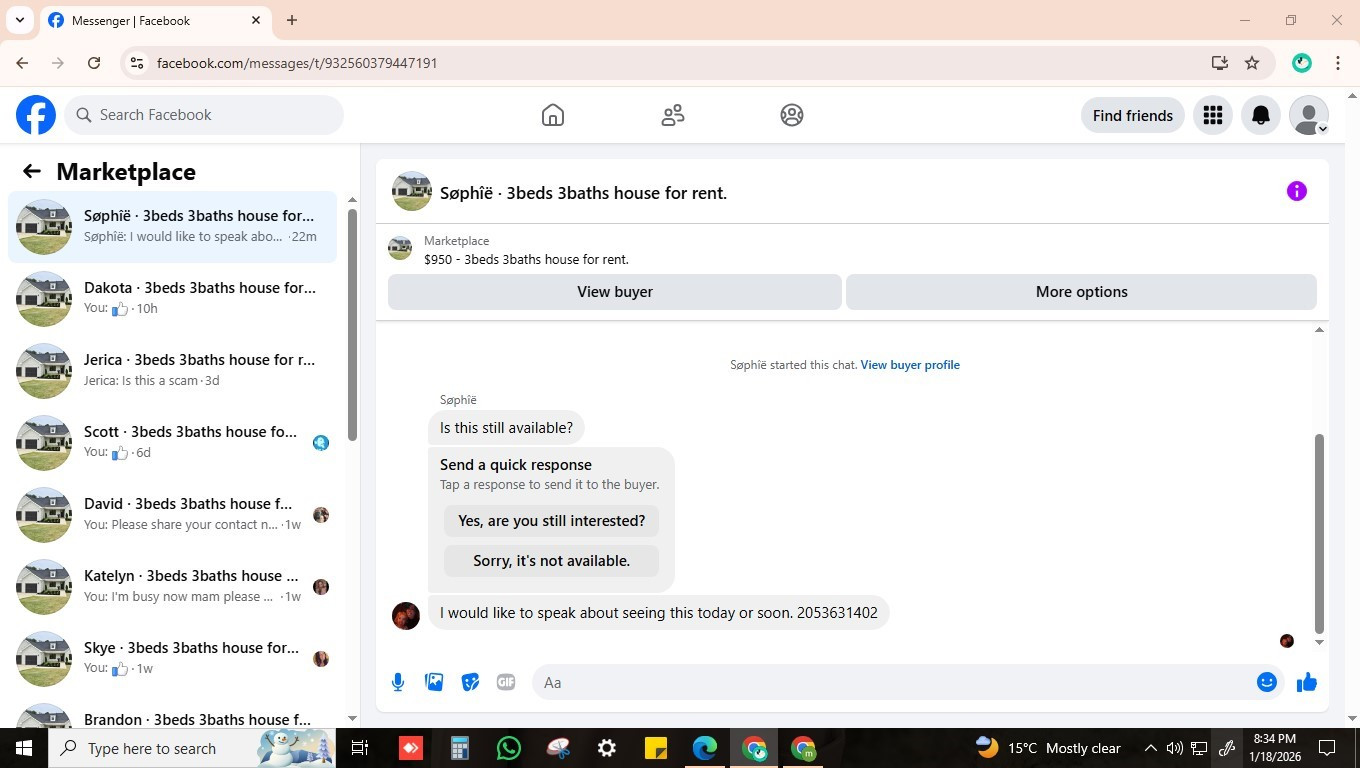The height and width of the screenshot is (768, 1360).
Task: Go to the Home feed icon
Action: click(553, 115)
